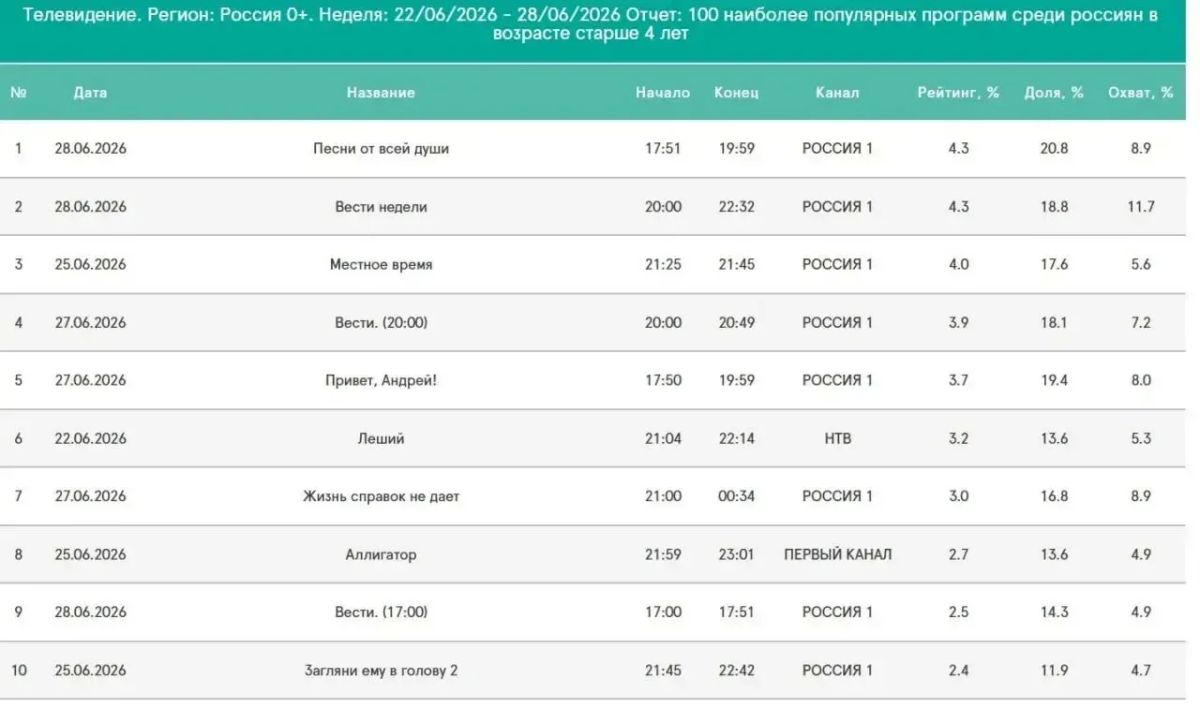1200x708 pixels.
Task: Select program title 'Вести недели'
Action: (x=381, y=206)
